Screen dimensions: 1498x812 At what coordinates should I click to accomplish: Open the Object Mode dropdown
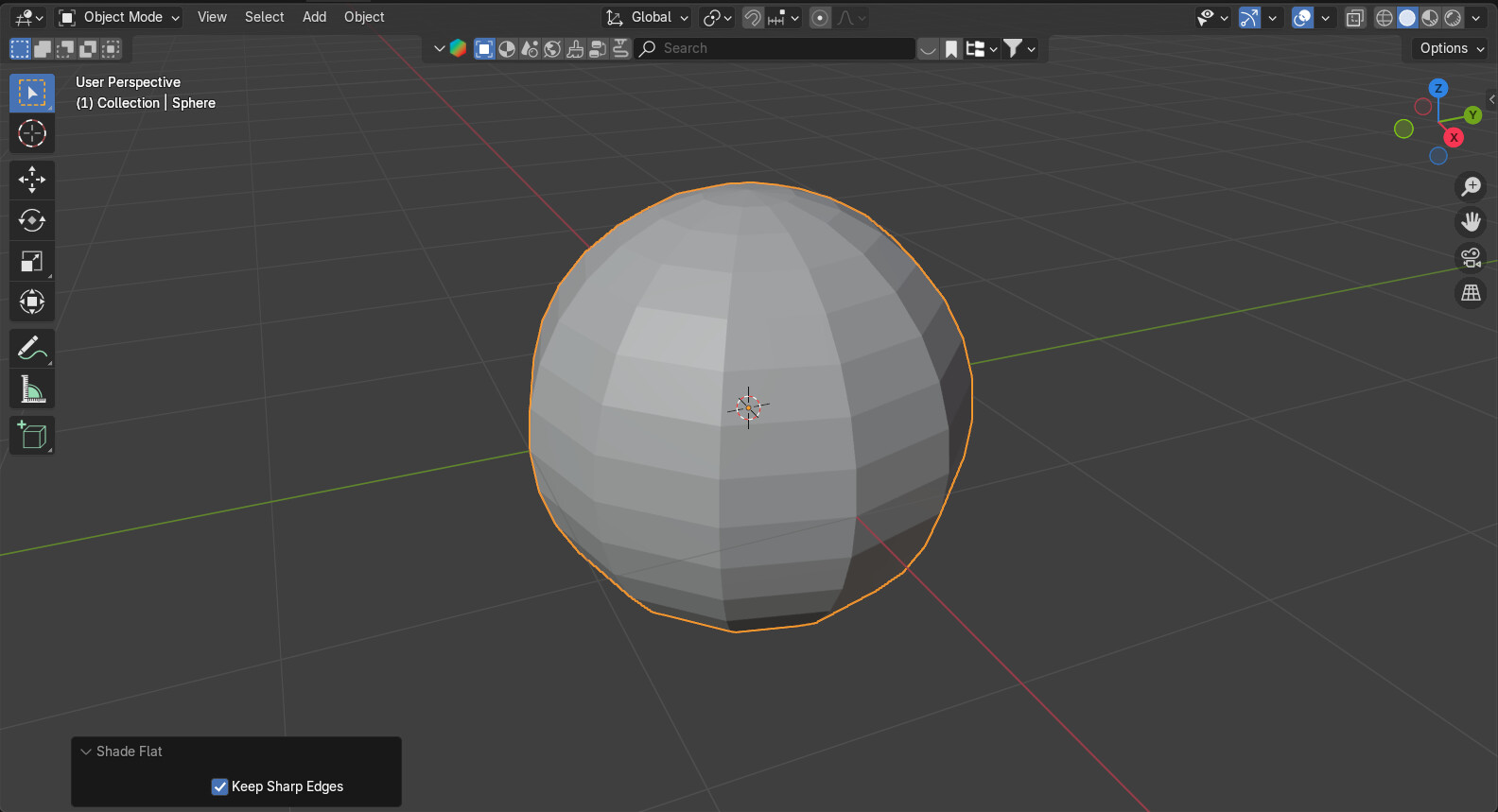point(119,17)
